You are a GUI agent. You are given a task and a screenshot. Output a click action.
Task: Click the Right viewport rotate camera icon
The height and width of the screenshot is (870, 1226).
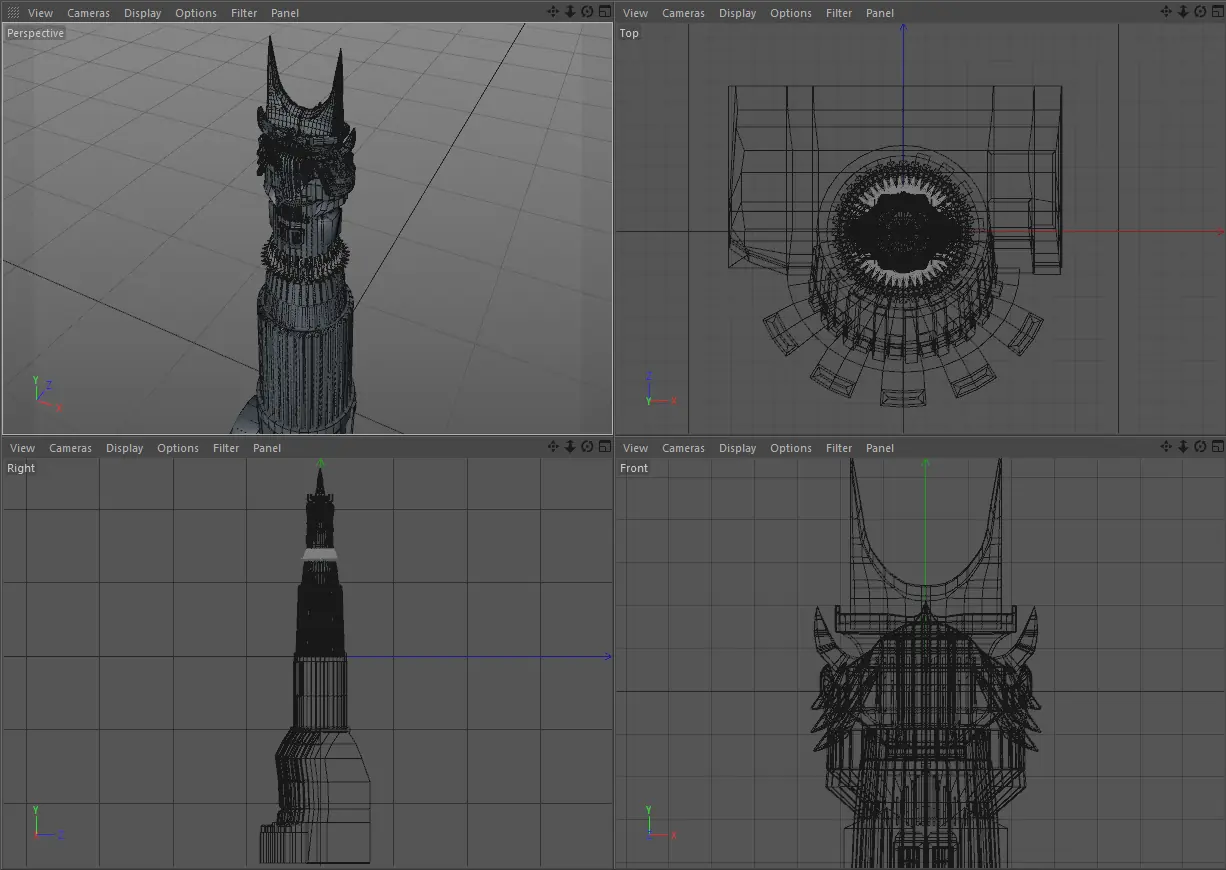tap(587, 447)
